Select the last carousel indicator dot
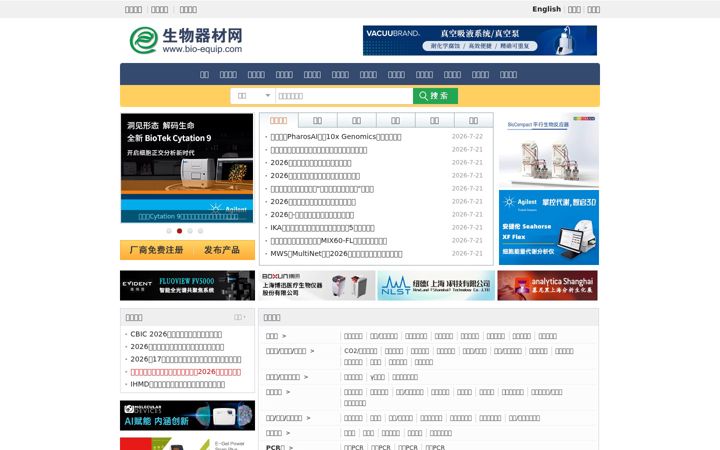Image resolution: width=720 pixels, height=450 pixels. [200, 231]
